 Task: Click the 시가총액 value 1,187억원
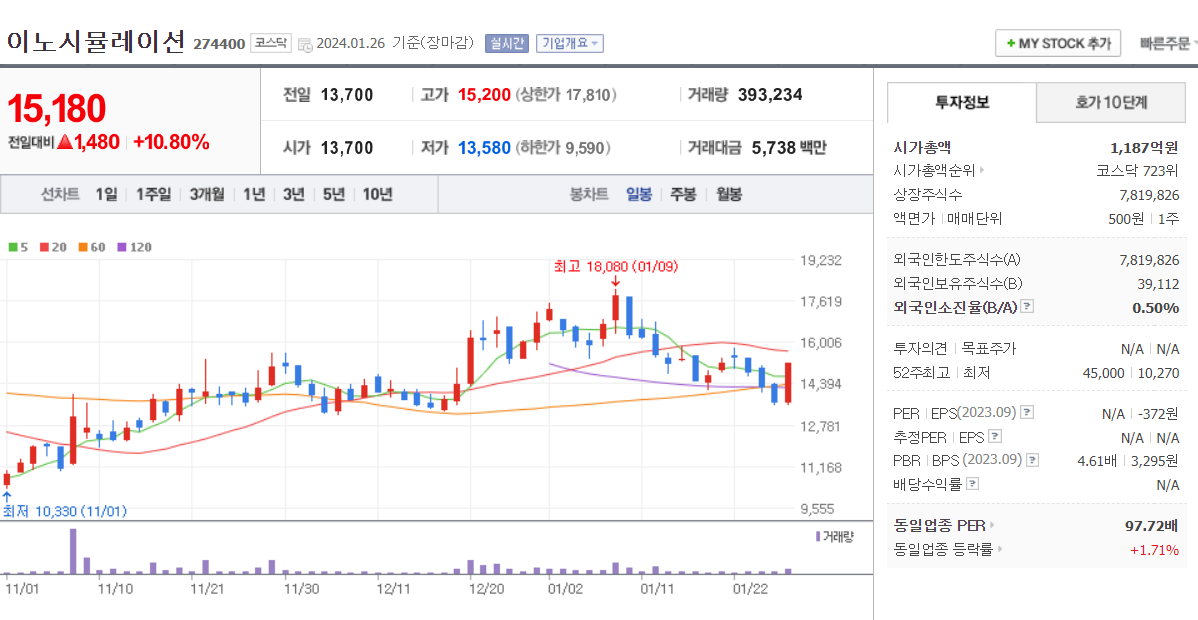point(1145,147)
